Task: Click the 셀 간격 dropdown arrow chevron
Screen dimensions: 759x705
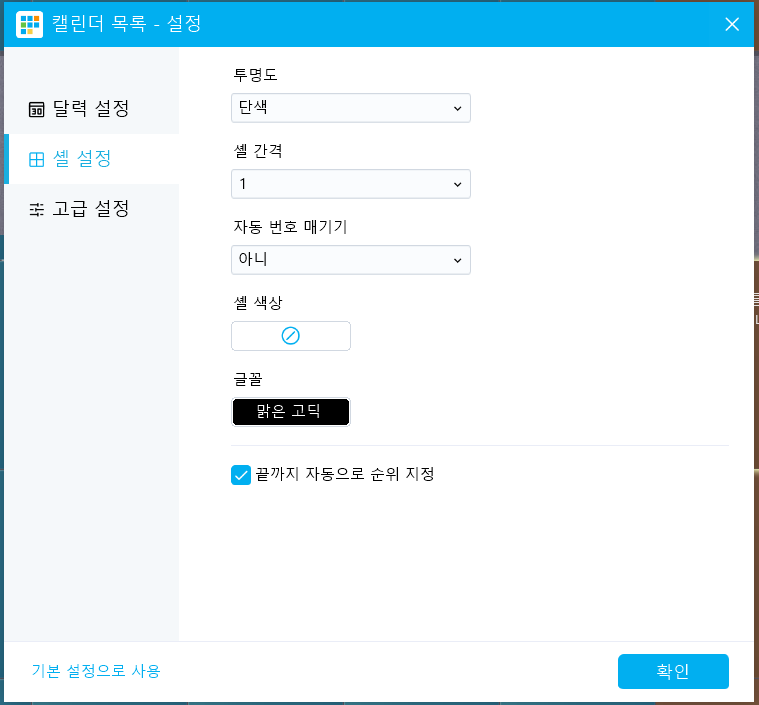Action: pyautogui.click(x=457, y=184)
